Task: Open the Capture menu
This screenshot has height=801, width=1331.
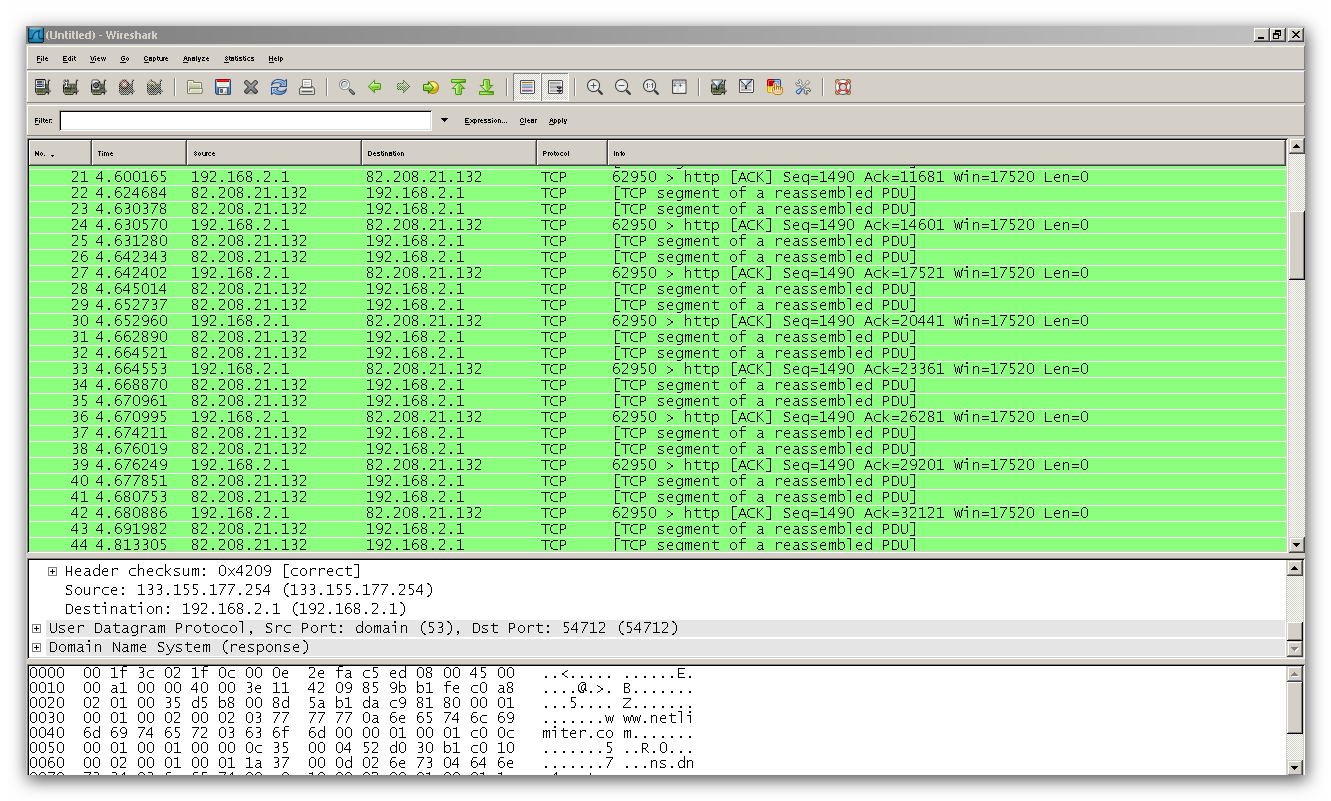Action: (156, 59)
